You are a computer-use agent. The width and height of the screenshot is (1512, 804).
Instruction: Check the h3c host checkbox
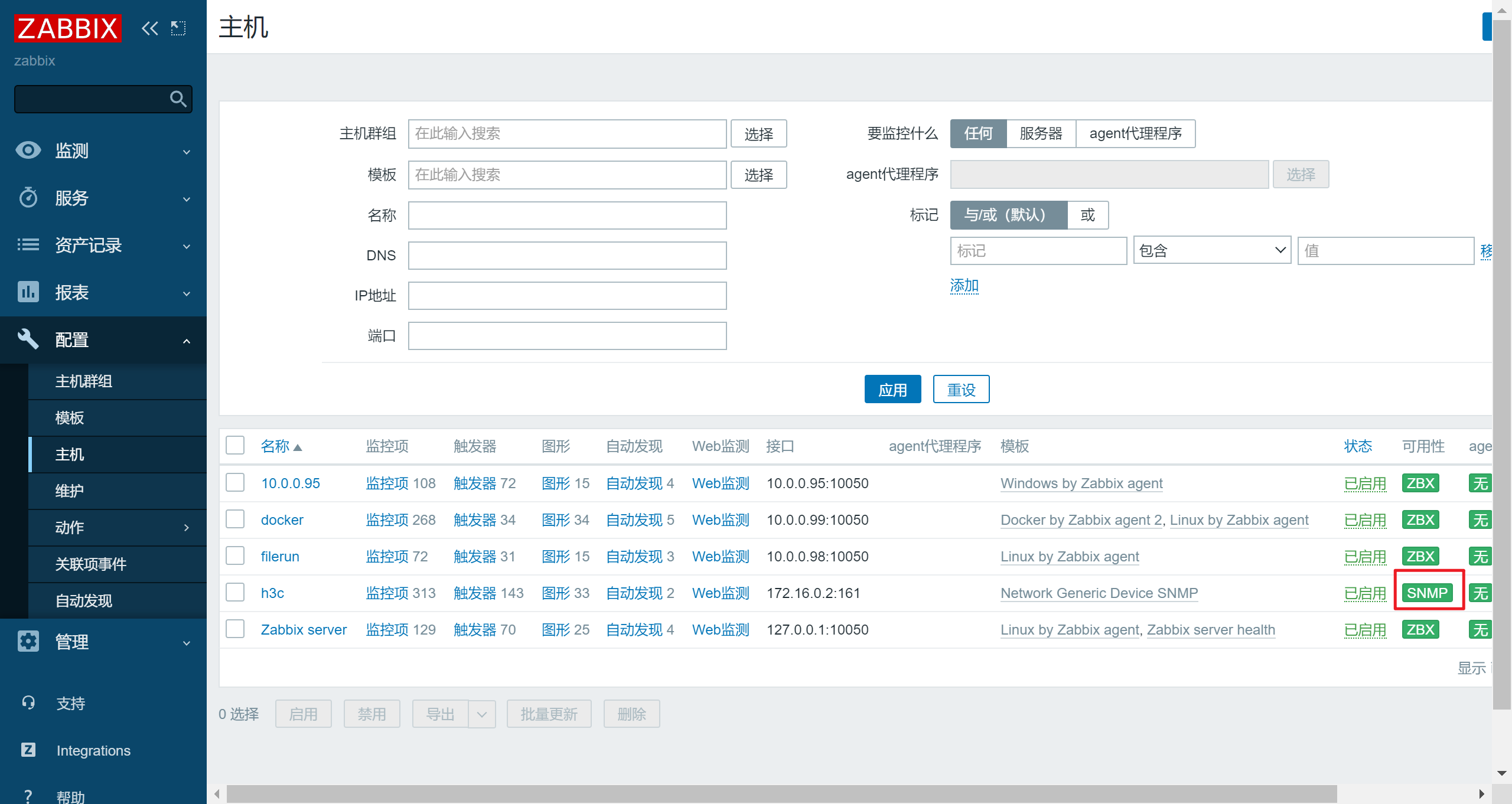235,592
